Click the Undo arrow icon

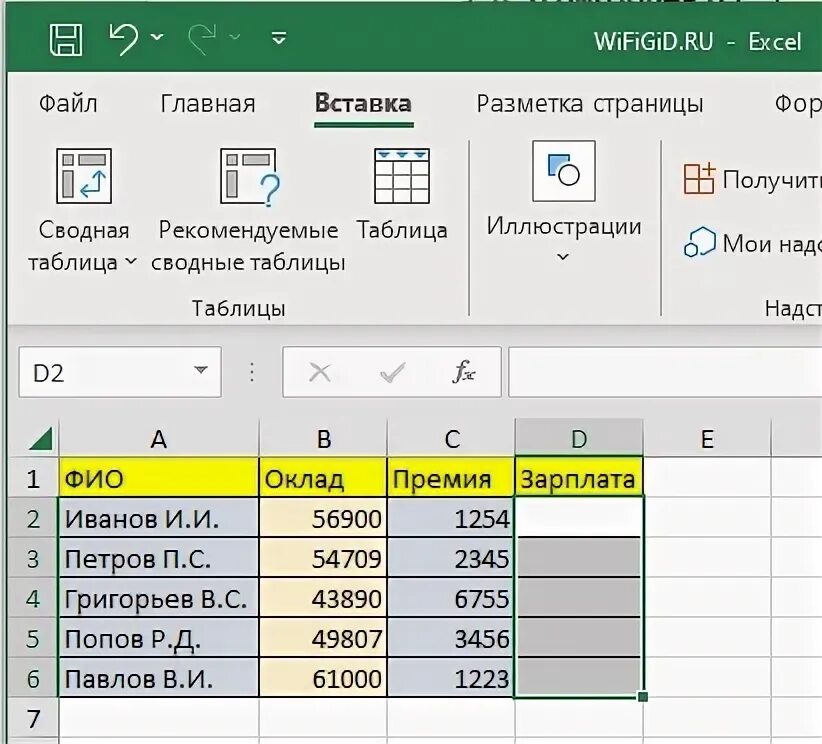pos(124,38)
